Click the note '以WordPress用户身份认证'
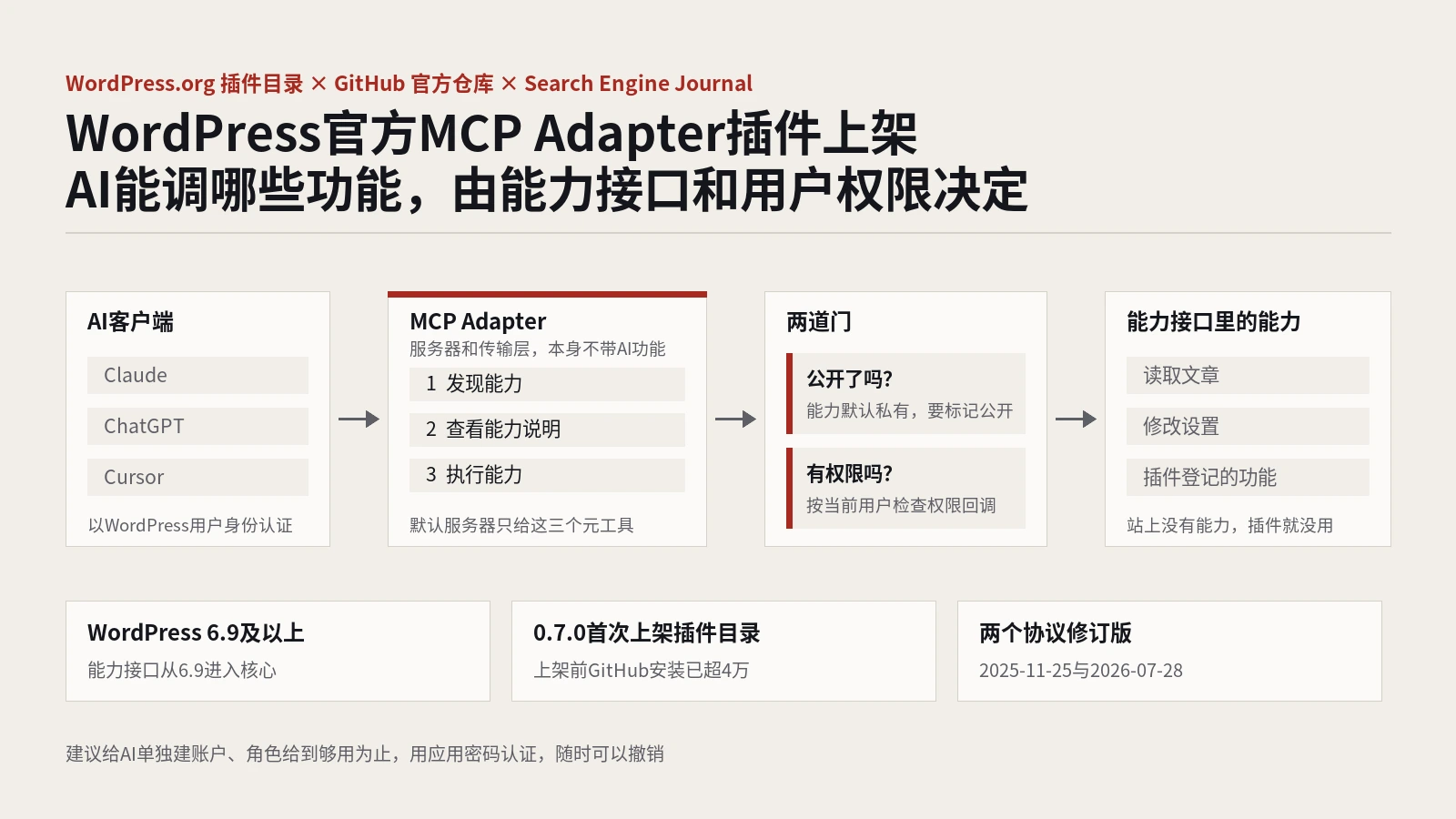This screenshot has width=1456, height=819. tap(190, 525)
